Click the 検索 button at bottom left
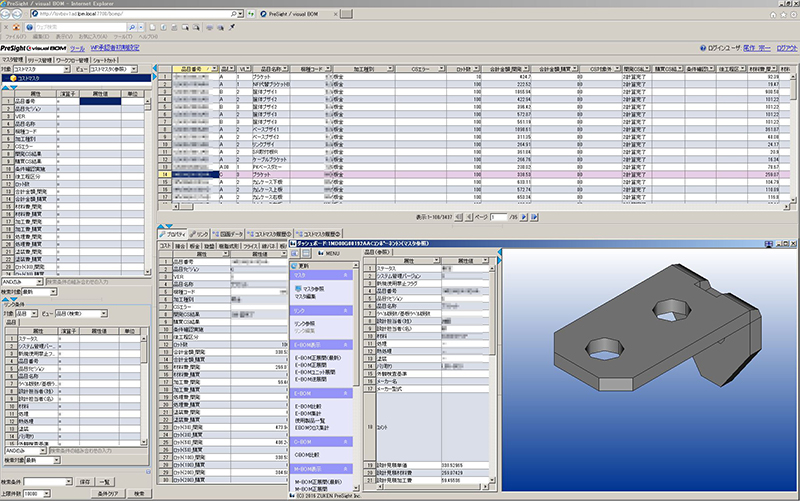Viewport: 800px width, 501px height. (x=139, y=493)
